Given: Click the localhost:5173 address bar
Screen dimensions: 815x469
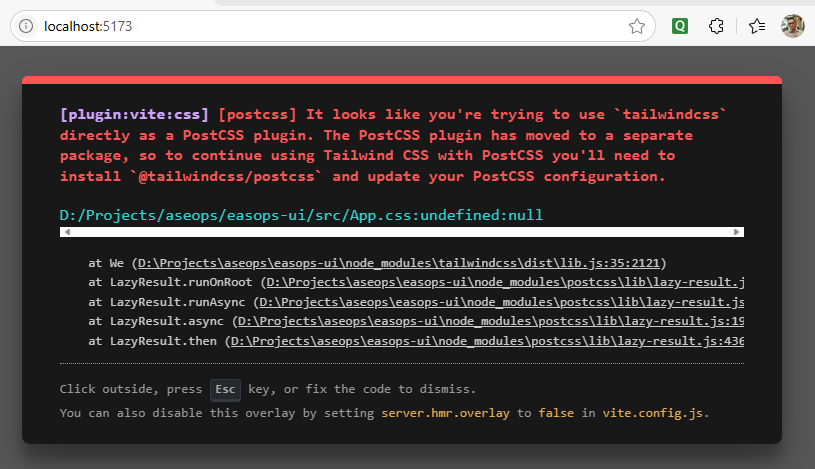Looking at the screenshot, I should coord(300,27).
